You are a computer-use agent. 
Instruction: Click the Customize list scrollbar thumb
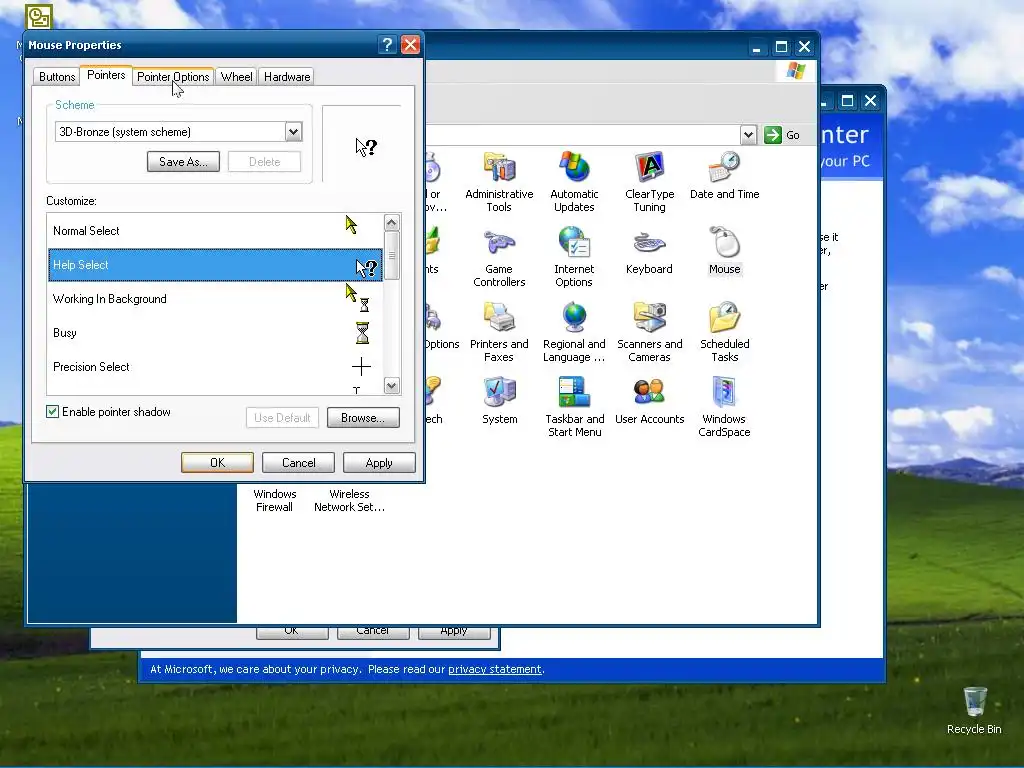click(x=392, y=255)
